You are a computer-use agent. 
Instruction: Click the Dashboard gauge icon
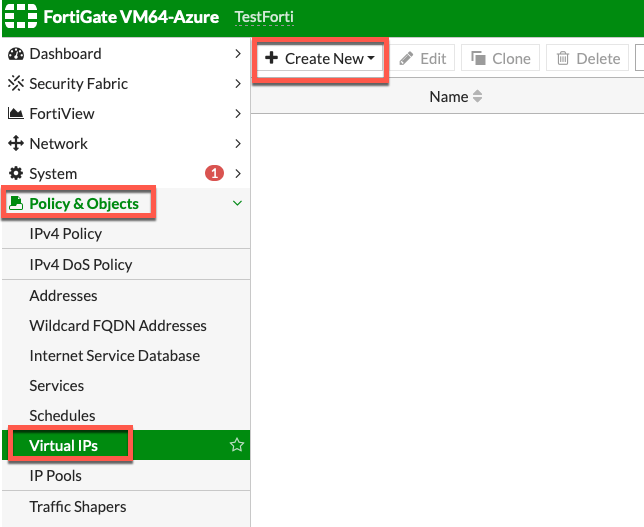[x=16, y=54]
